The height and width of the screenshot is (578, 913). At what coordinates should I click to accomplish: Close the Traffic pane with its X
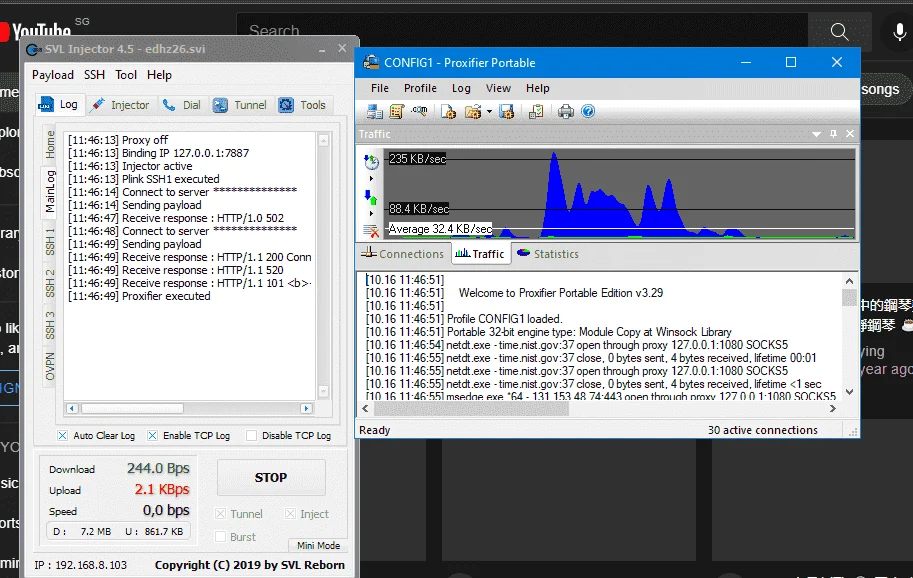tap(850, 134)
